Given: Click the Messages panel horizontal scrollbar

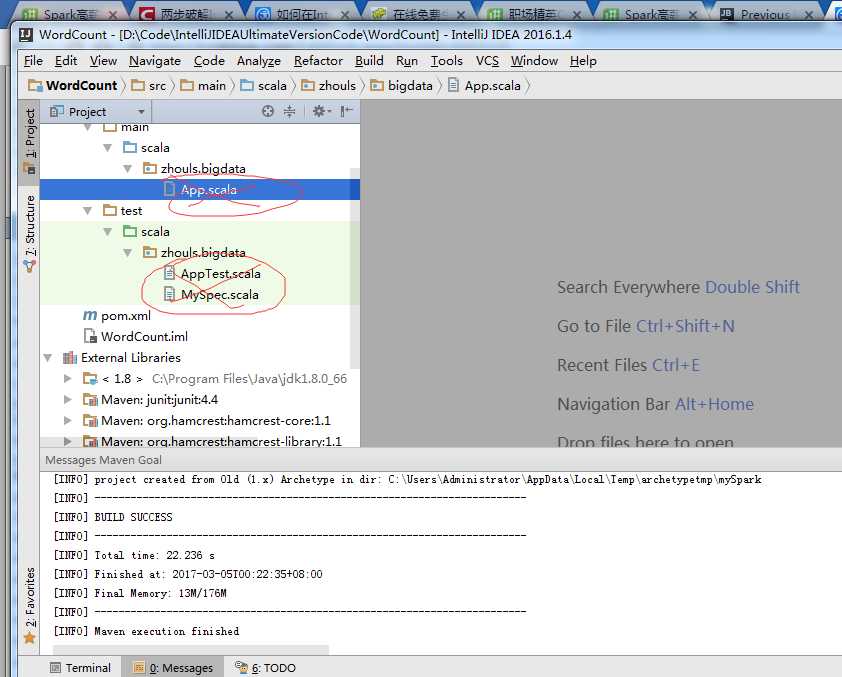Looking at the screenshot, I should coord(191,650).
